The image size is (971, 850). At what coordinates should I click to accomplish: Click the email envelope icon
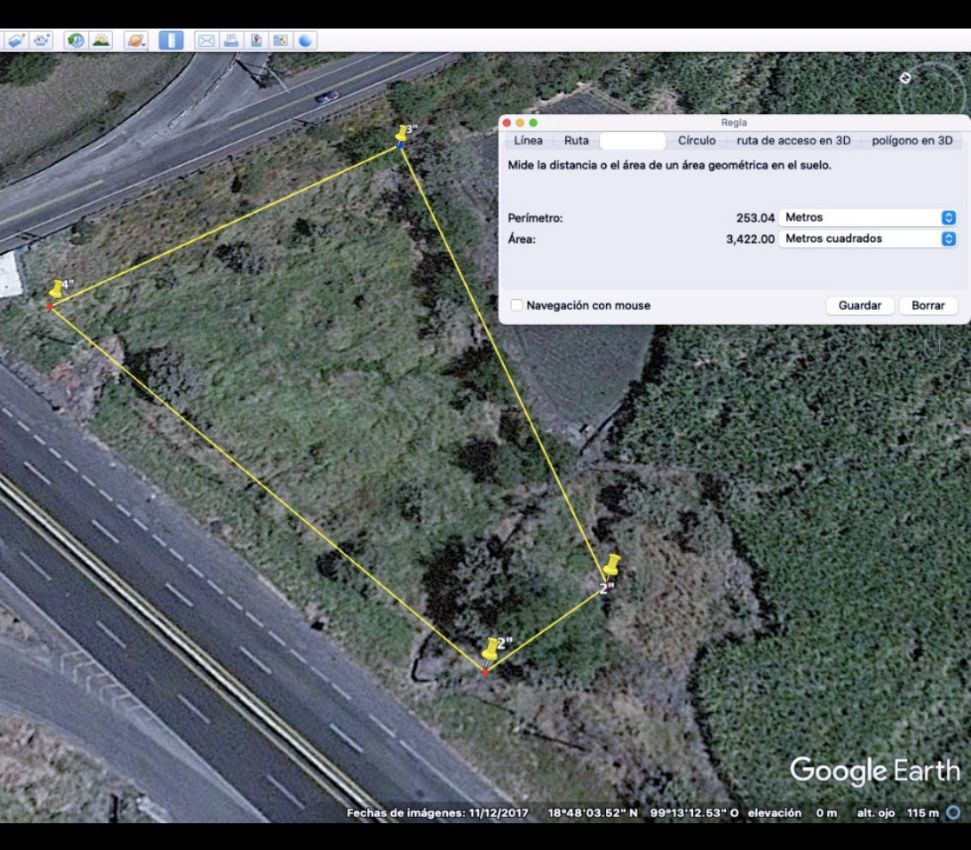coord(206,40)
